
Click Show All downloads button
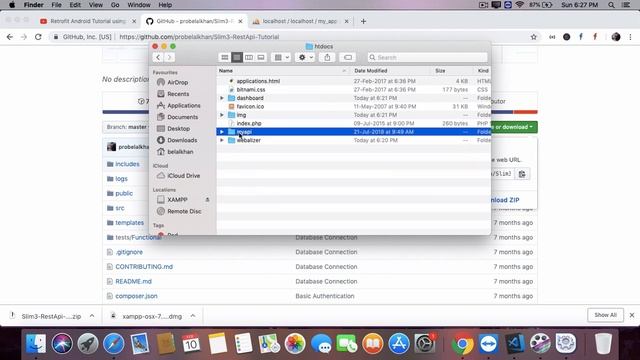click(x=605, y=315)
